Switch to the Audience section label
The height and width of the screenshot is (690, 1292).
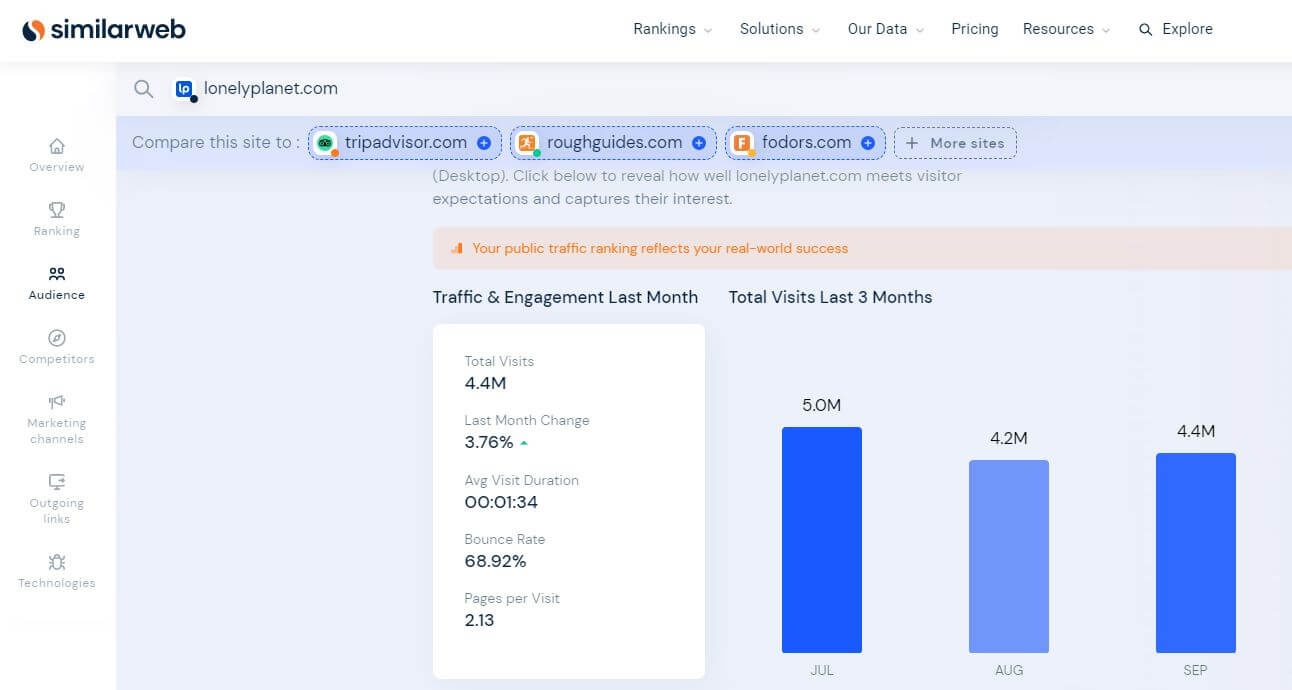tap(57, 295)
